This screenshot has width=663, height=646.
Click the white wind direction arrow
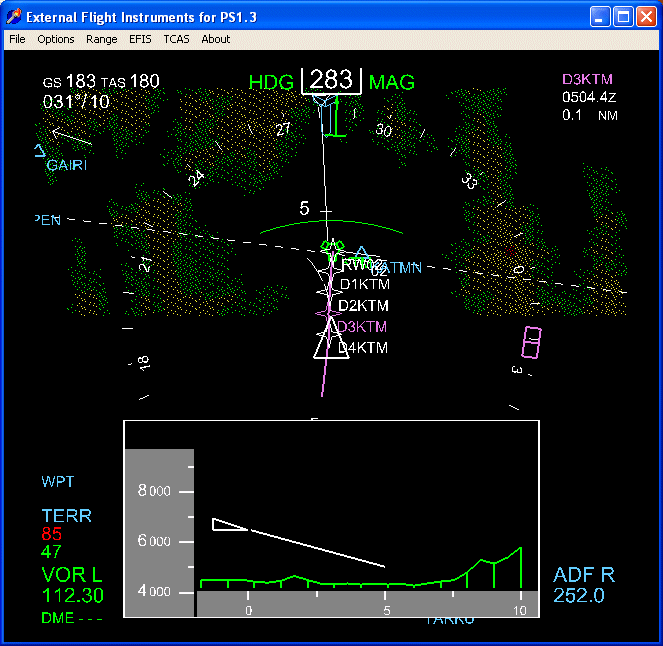(72, 135)
